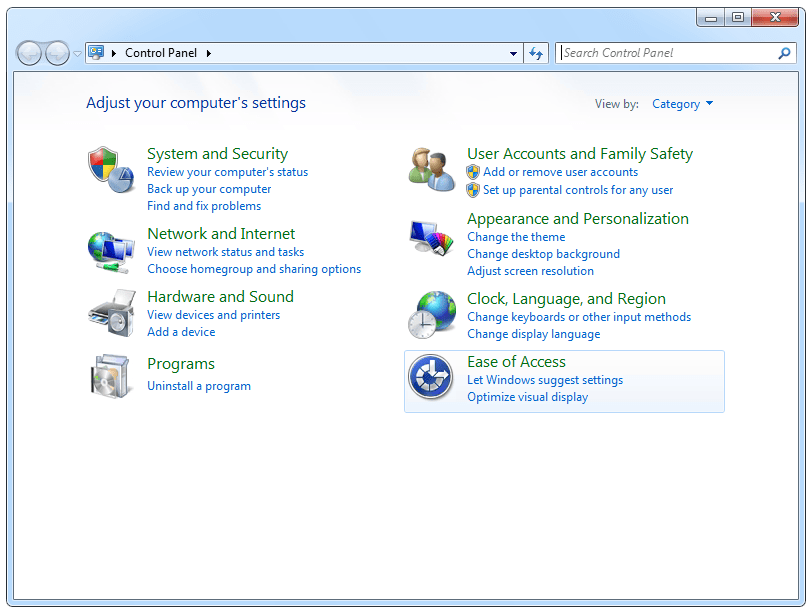
Task: Click the Control Panel breadcrumb text
Action: (x=161, y=53)
